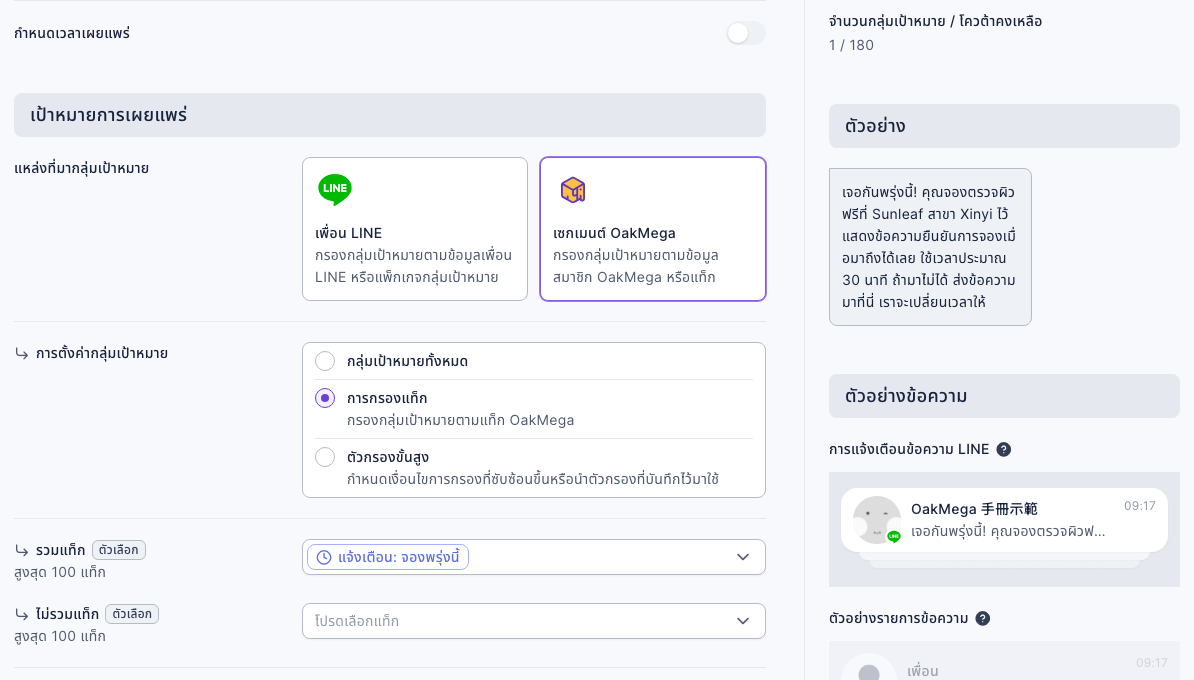This screenshot has height=680, width=1194.
Task: Click the arrow icon beside การตั้งค่ากลุ่มเป้าหมาย
Action: click(22, 353)
